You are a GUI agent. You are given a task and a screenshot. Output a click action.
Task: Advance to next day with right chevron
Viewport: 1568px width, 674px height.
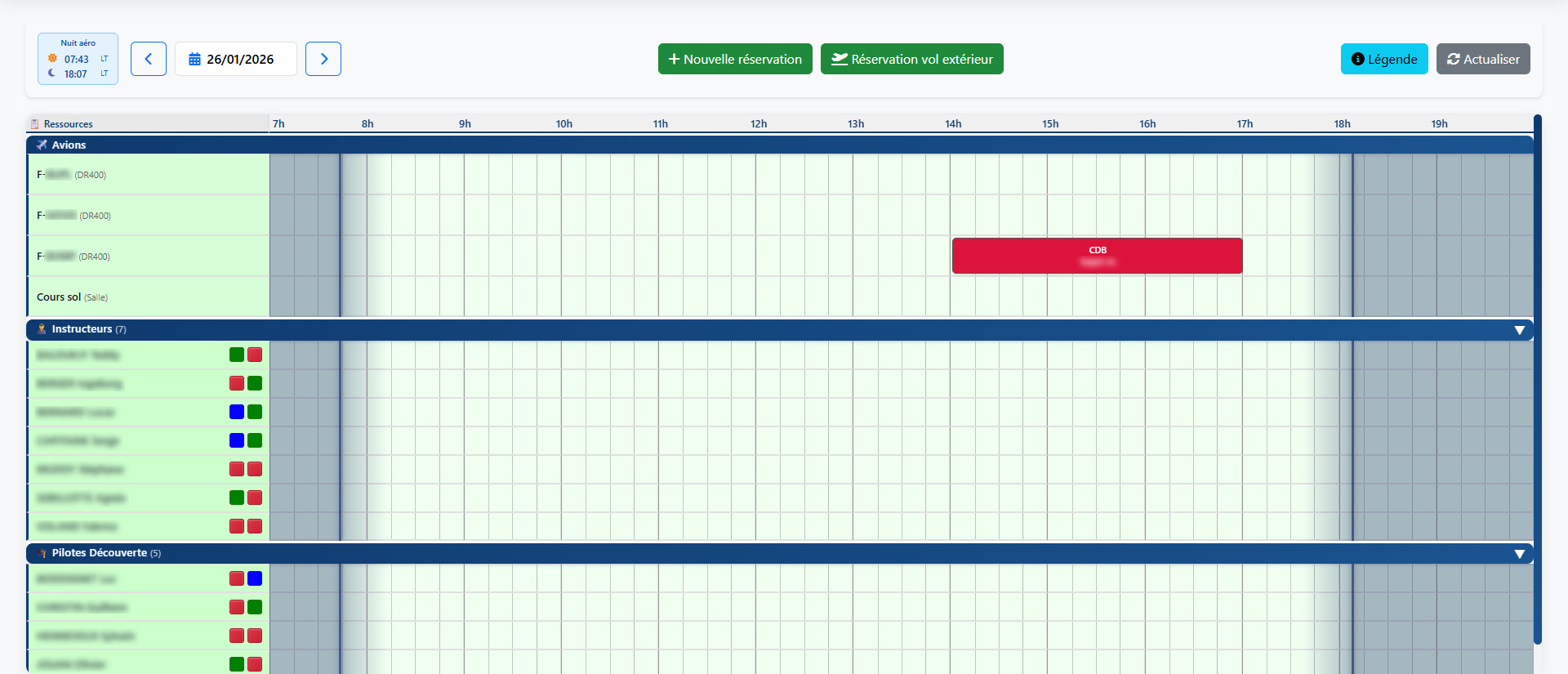coord(323,59)
